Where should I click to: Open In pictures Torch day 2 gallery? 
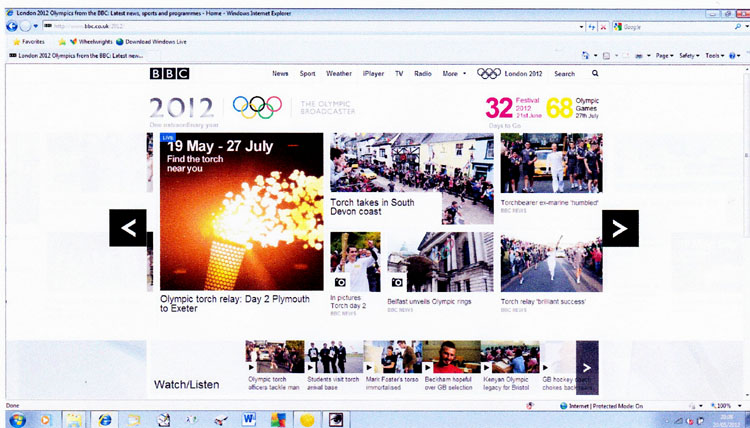tap(348, 302)
